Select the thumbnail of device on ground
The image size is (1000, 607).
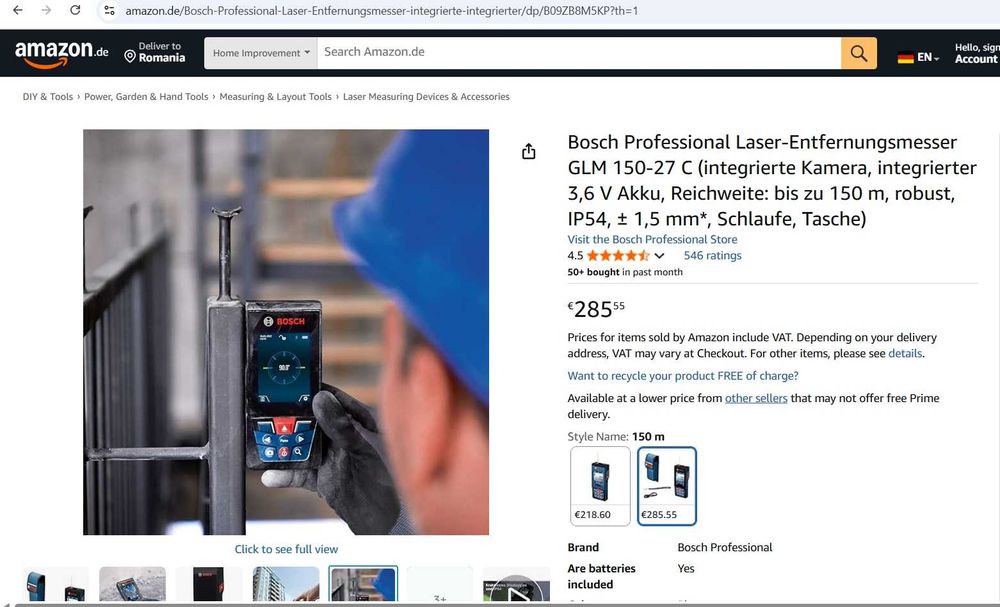coord(132,585)
